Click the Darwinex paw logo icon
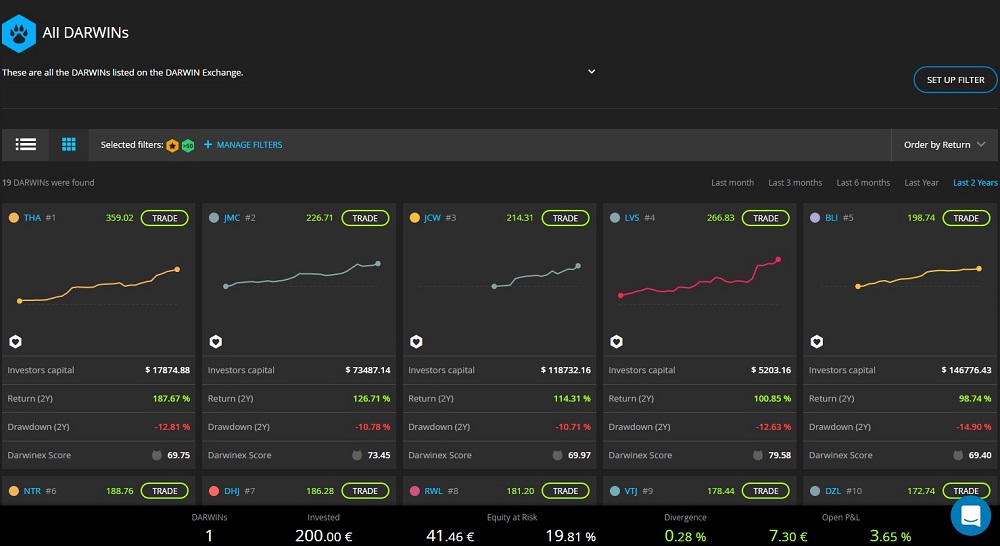The height and width of the screenshot is (546, 1000). (x=18, y=33)
